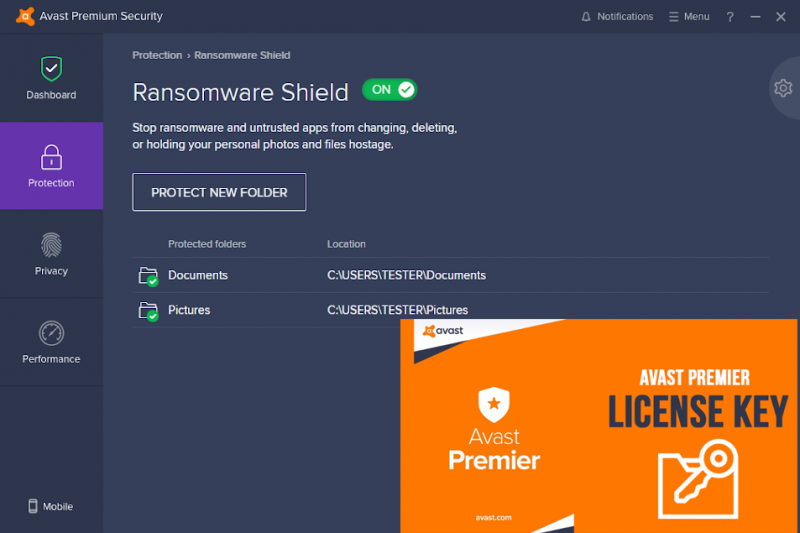Open the Menu text label
The width and height of the screenshot is (800, 533).
[x=696, y=17]
